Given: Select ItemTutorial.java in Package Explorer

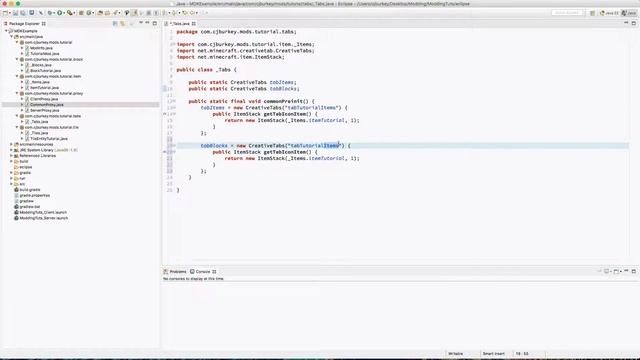Looking at the screenshot, I should [44, 88].
